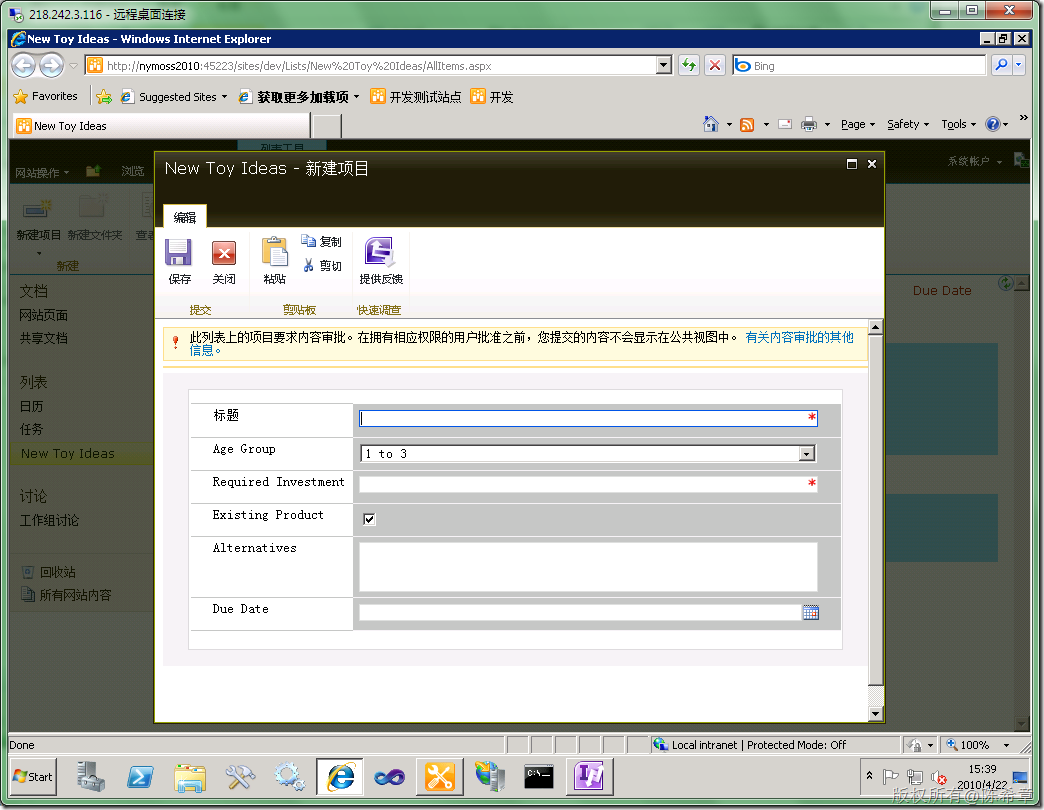Click the dialog scrollbar down arrow

(x=876, y=713)
